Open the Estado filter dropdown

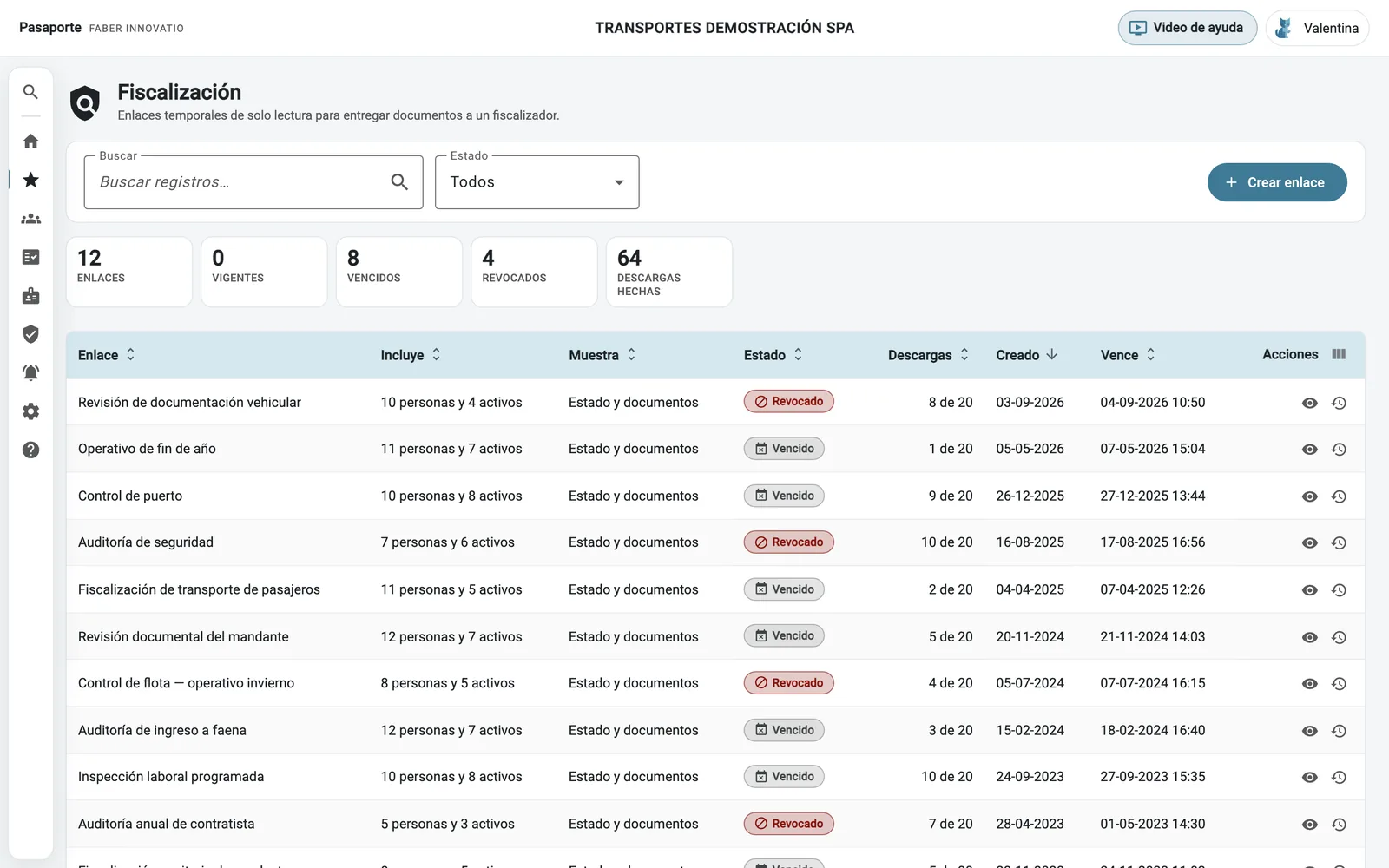click(537, 182)
